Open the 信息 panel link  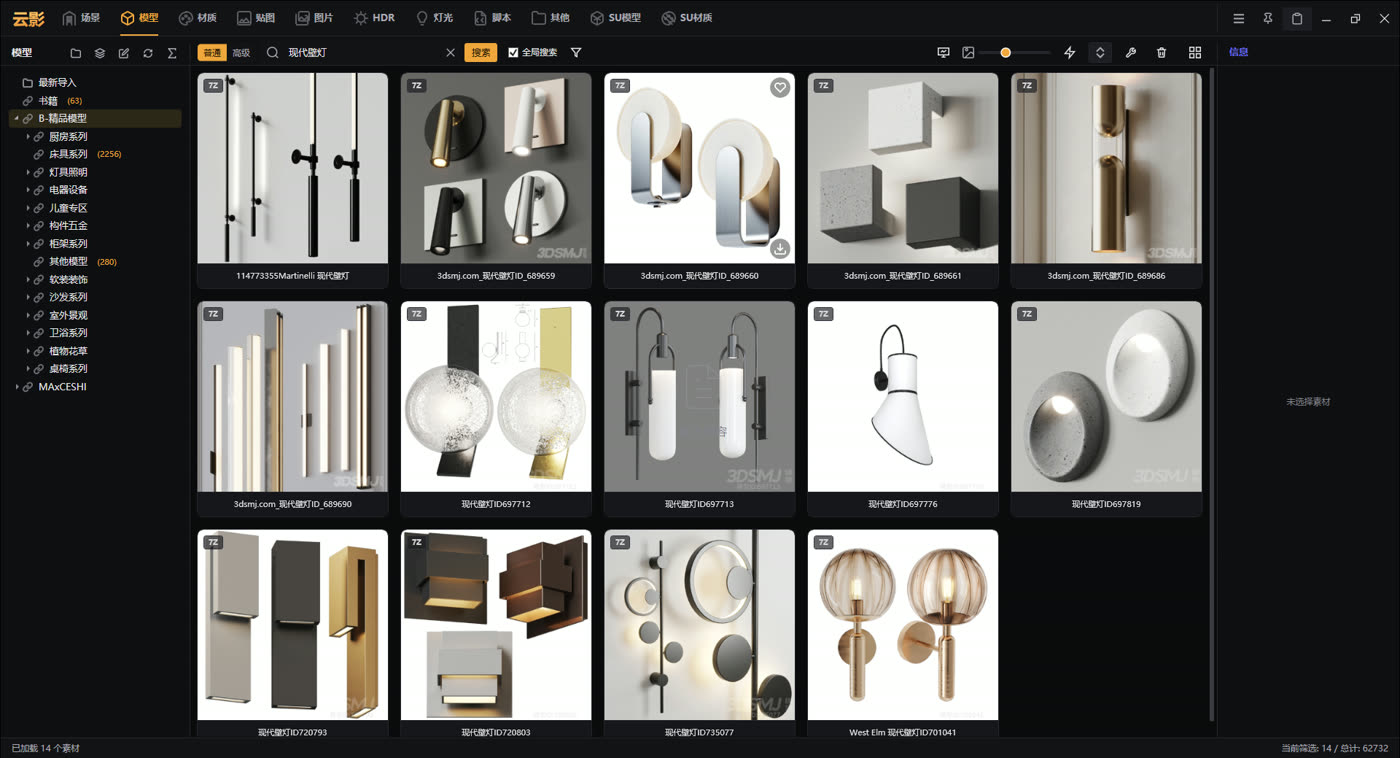[x=1238, y=52]
